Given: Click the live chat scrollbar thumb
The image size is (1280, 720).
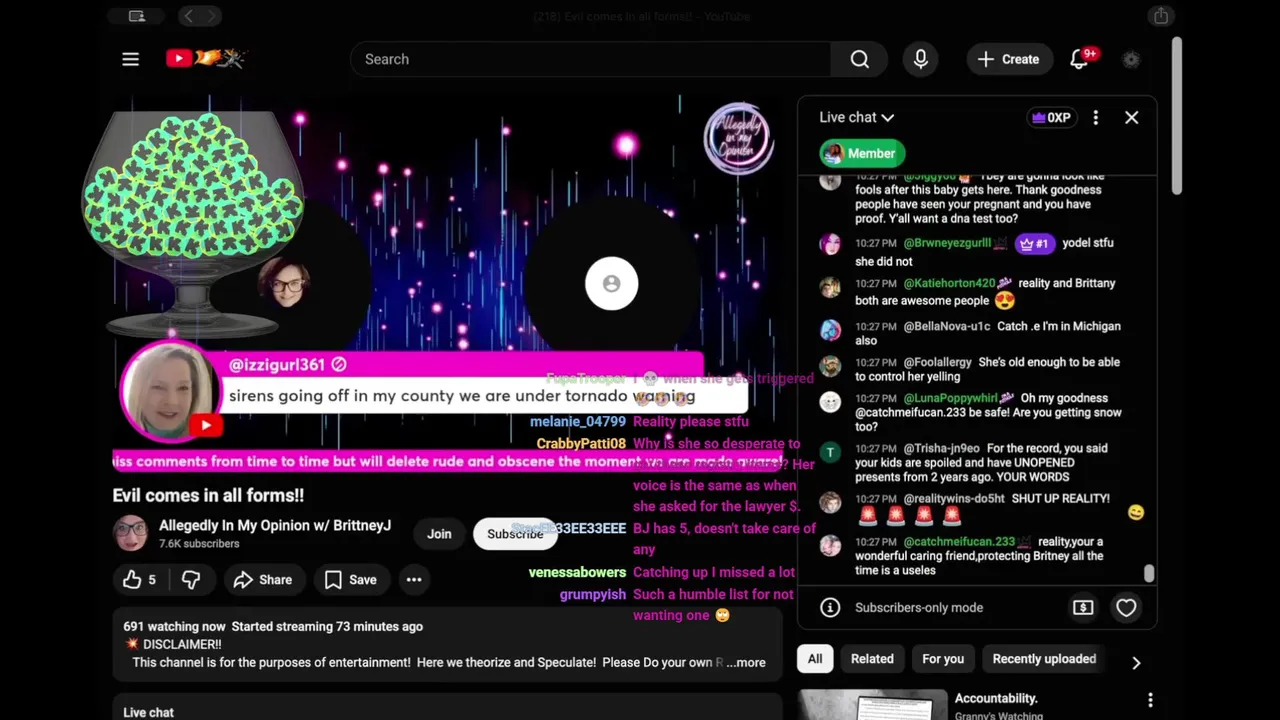Looking at the screenshot, I should click(x=1149, y=573).
